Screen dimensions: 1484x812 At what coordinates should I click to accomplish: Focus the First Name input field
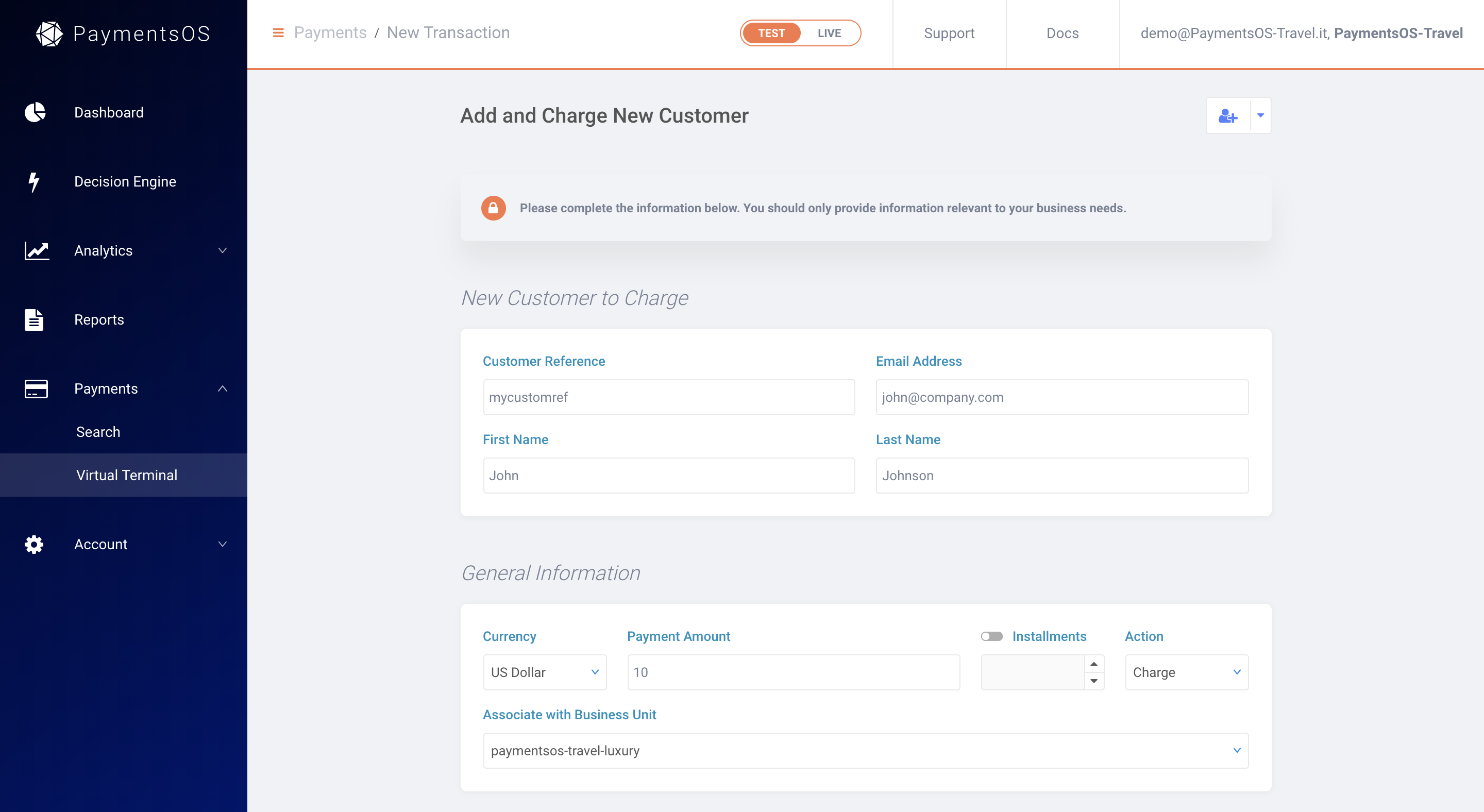[669, 475]
